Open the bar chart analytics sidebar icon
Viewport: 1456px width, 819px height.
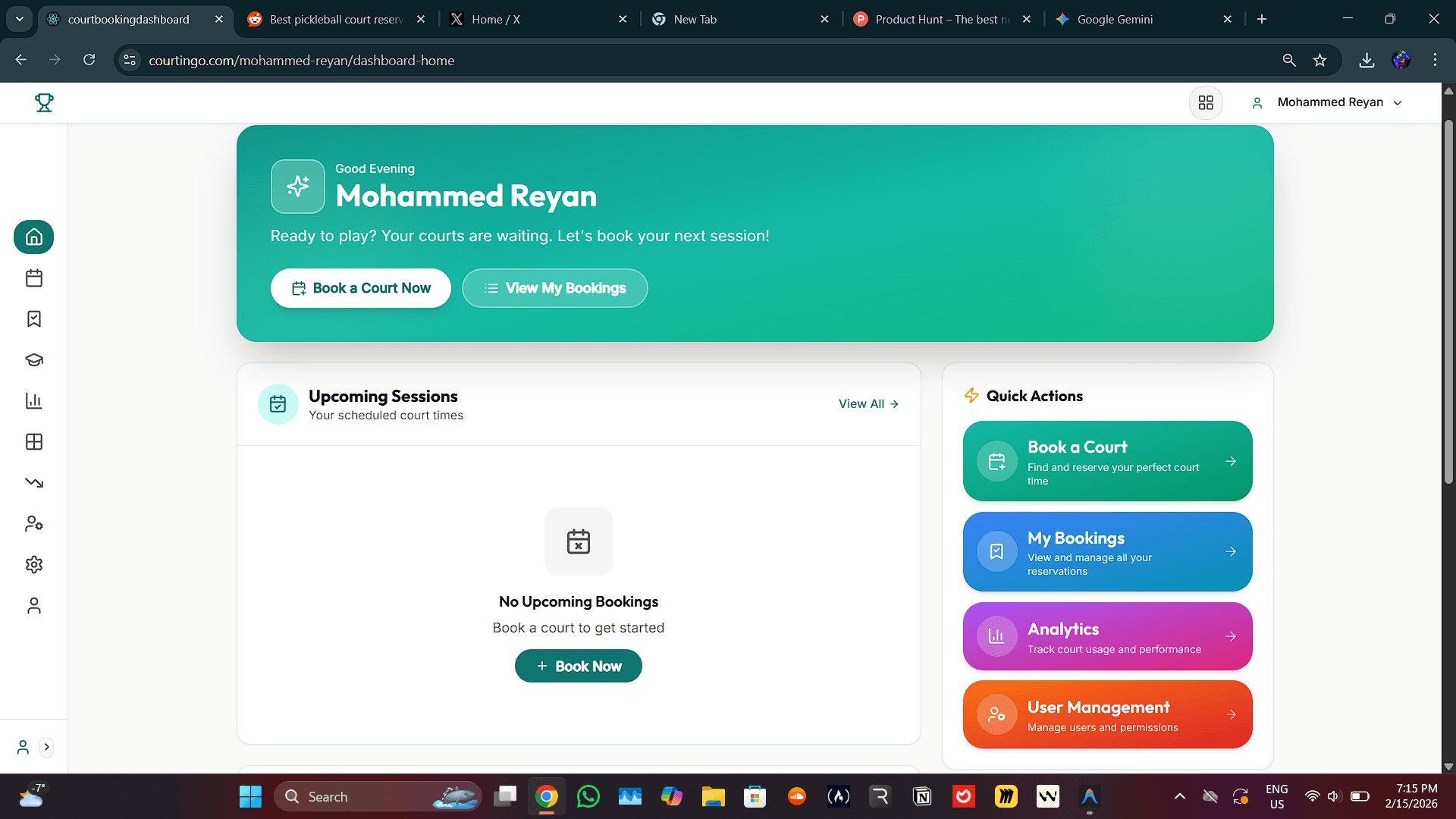point(34,401)
